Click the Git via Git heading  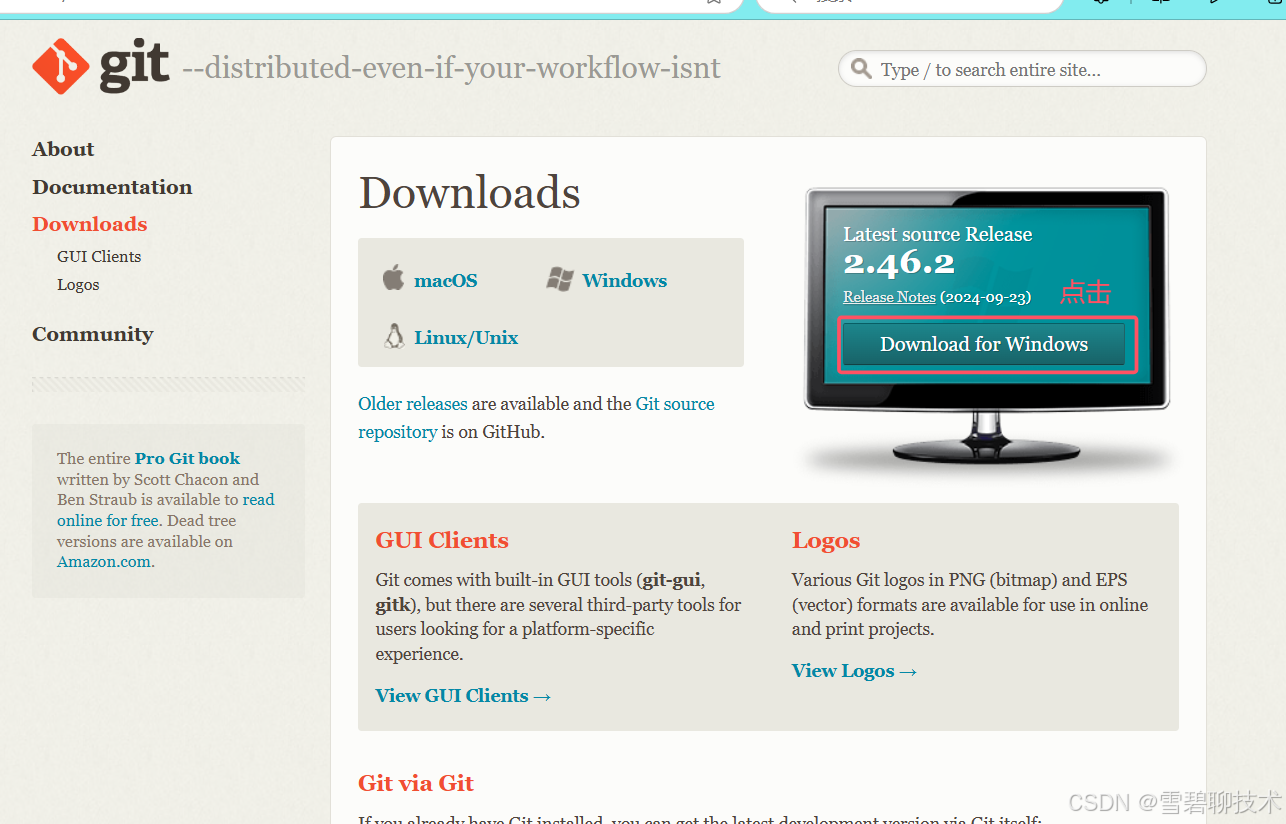click(x=416, y=783)
